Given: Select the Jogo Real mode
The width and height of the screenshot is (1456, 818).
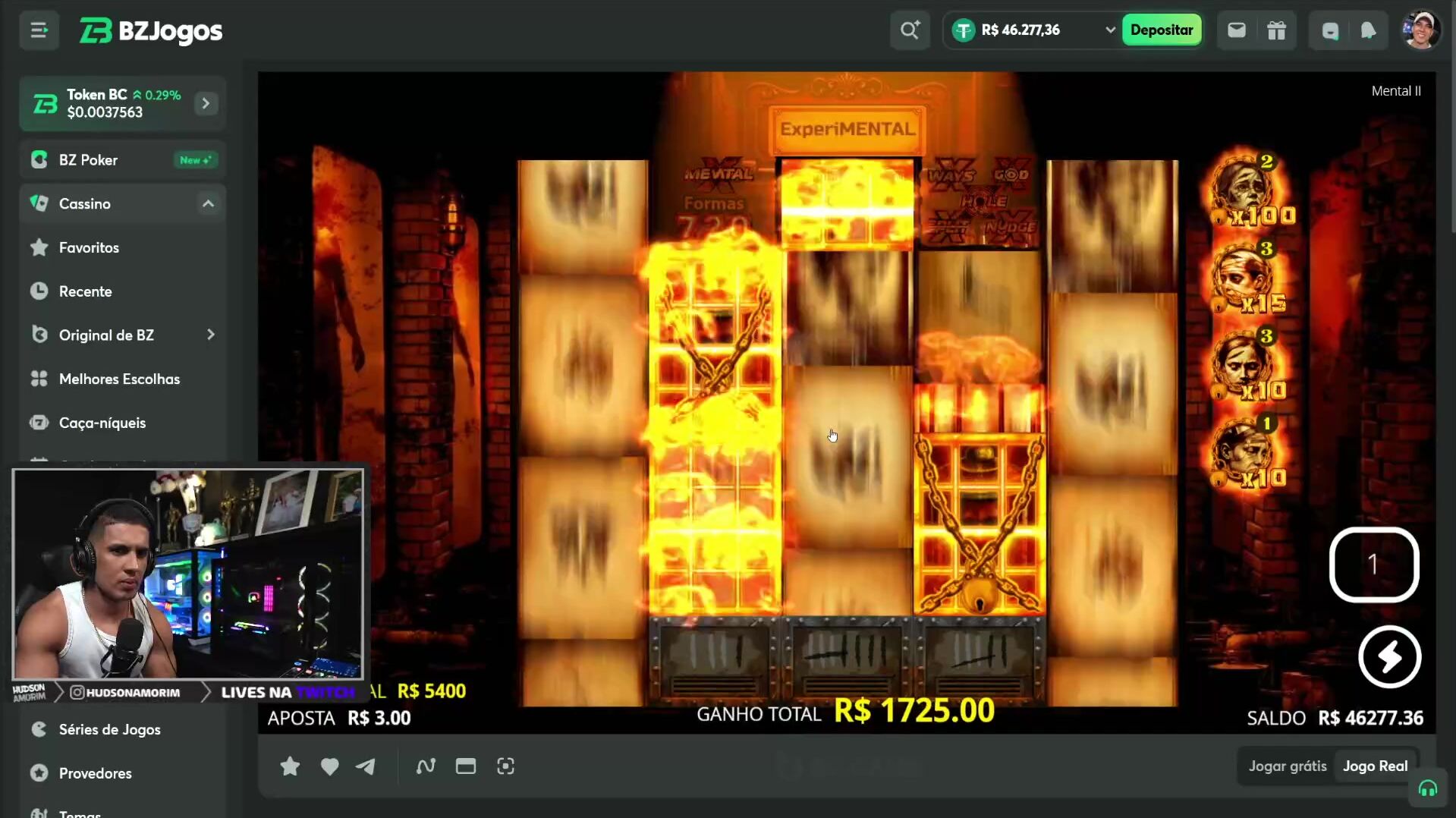Looking at the screenshot, I should pyautogui.click(x=1375, y=766).
